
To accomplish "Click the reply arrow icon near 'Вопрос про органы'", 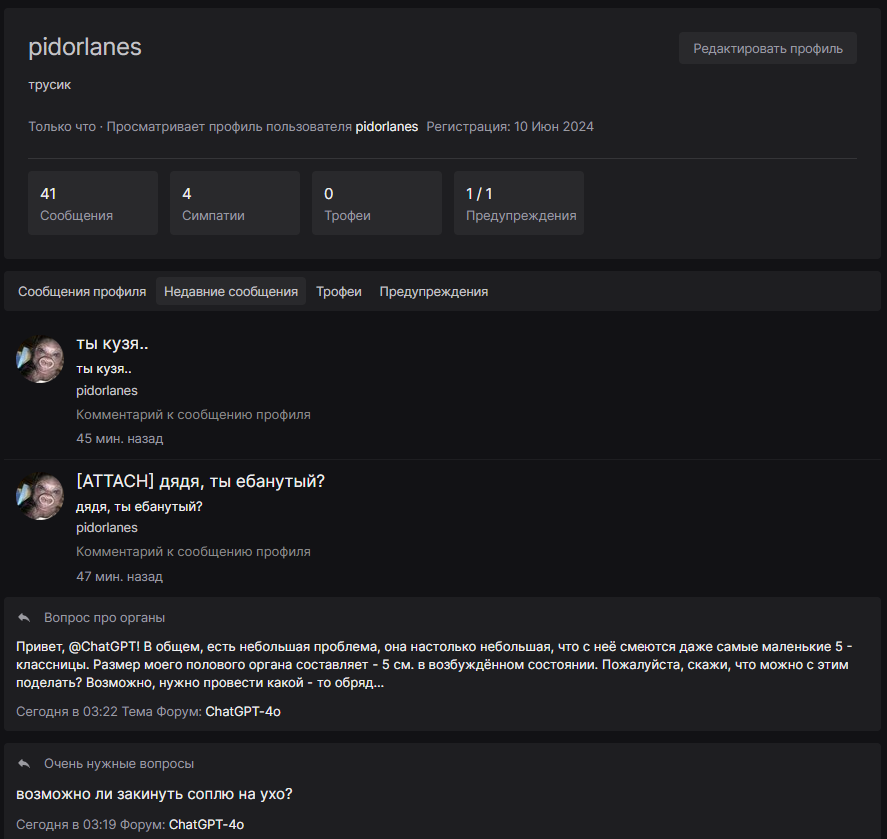I will pos(24,618).
